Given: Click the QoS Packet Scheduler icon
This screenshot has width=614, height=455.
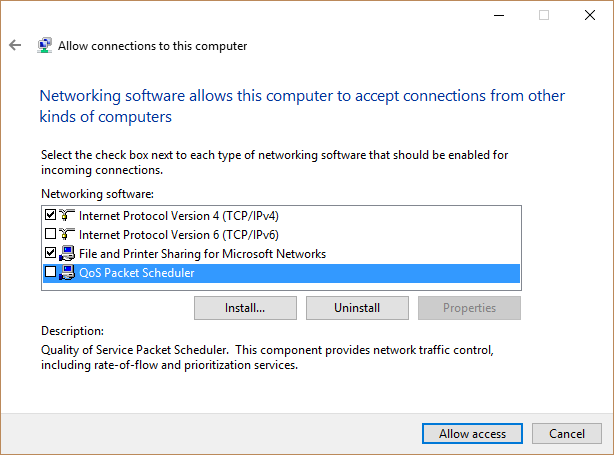Looking at the screenshot, I should pyautogui.click(x=67, y=273).
